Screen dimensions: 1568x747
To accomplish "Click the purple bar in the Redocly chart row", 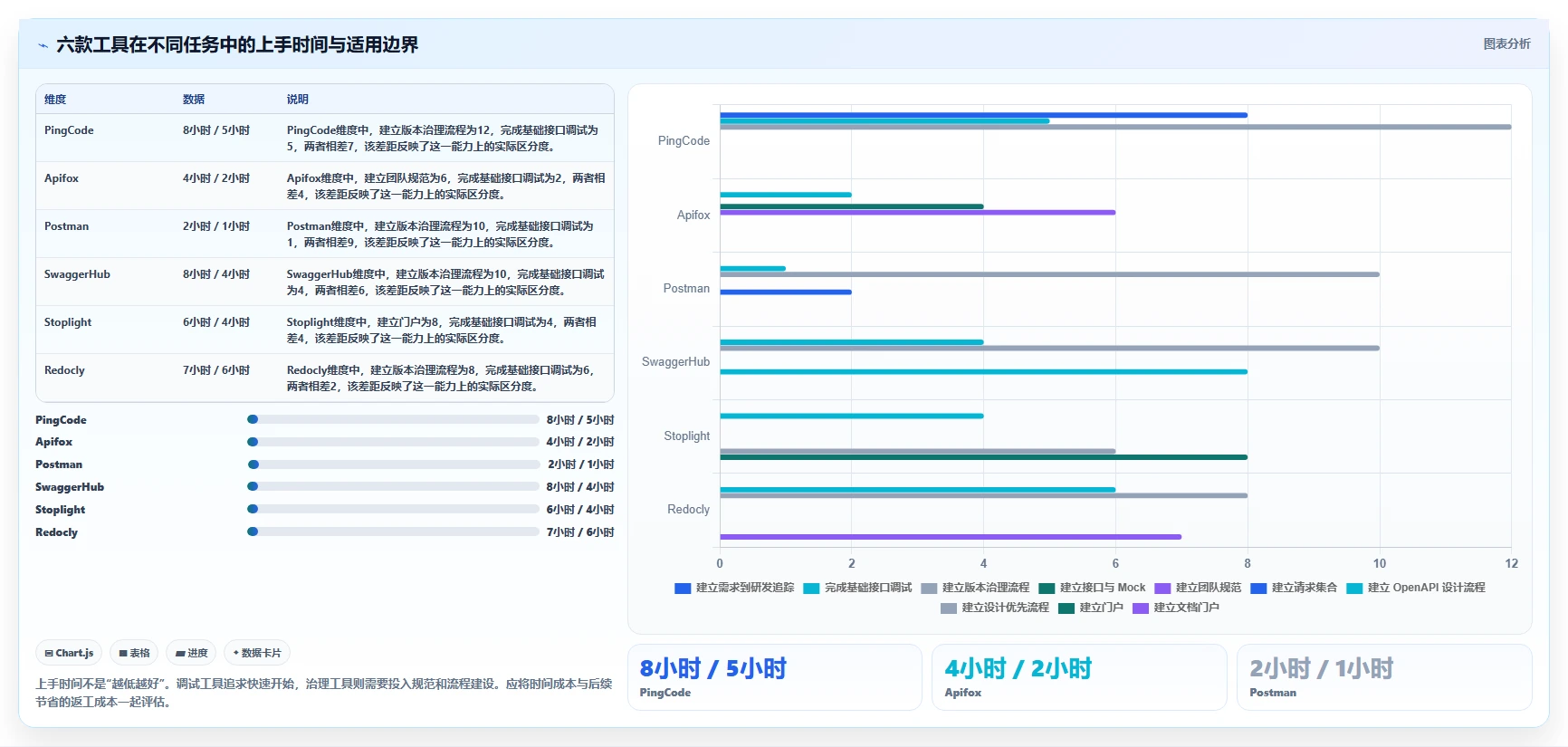I will [951, 537].
